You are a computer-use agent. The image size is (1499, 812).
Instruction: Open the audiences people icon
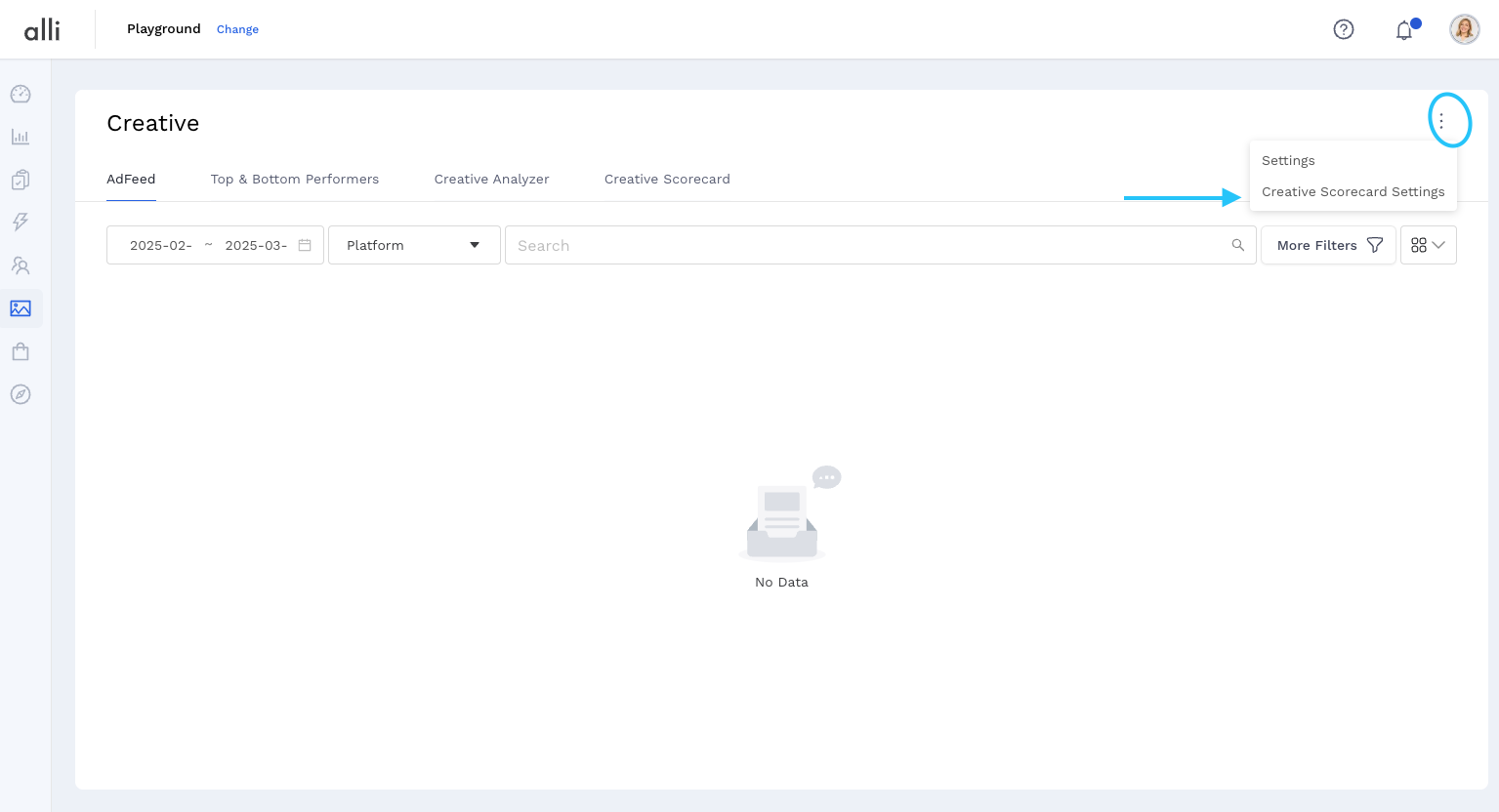coord(21,265)
